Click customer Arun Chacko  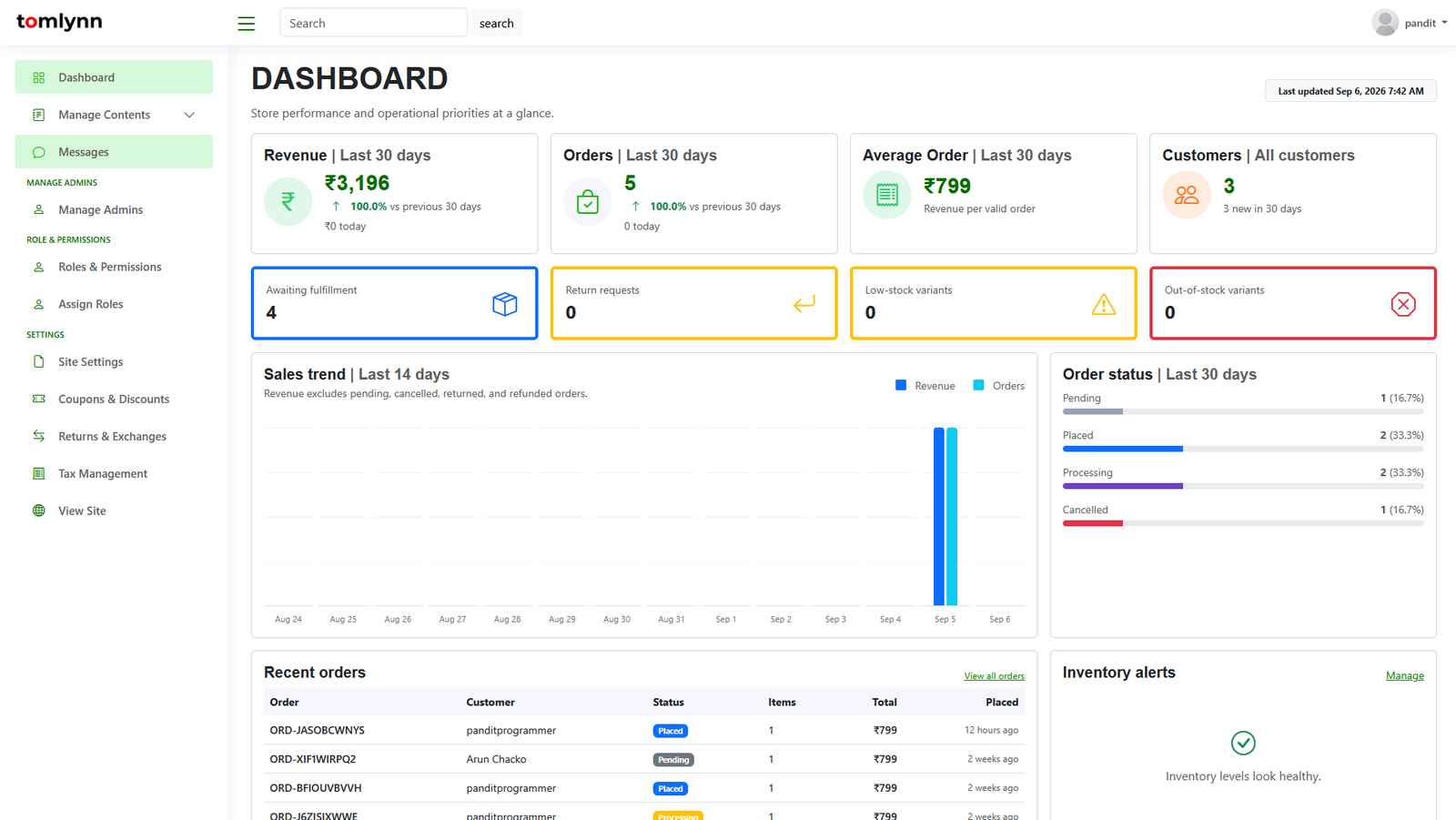[496, 759]
